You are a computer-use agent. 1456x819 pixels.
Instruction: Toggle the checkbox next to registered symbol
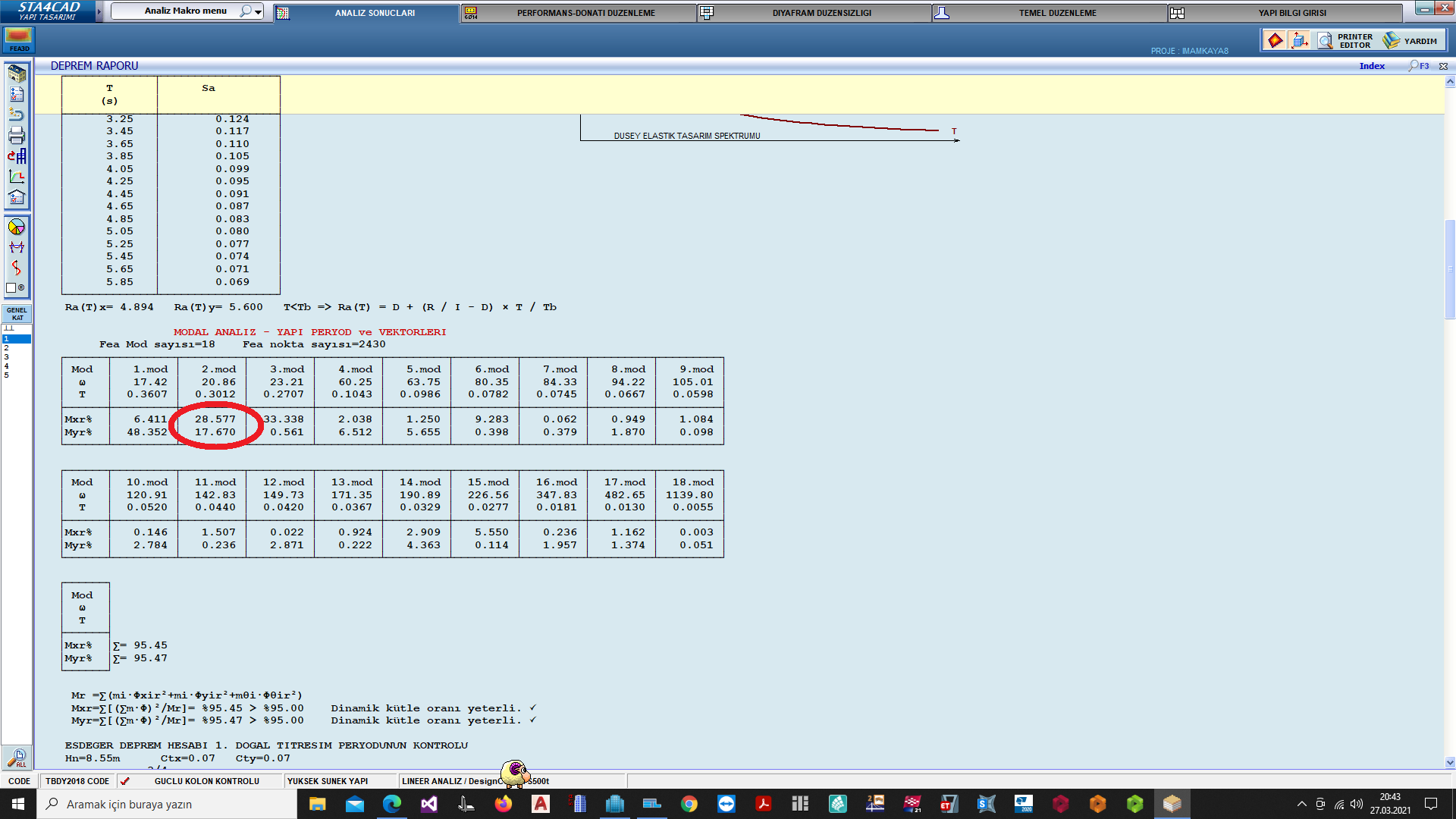coord(11,288)
